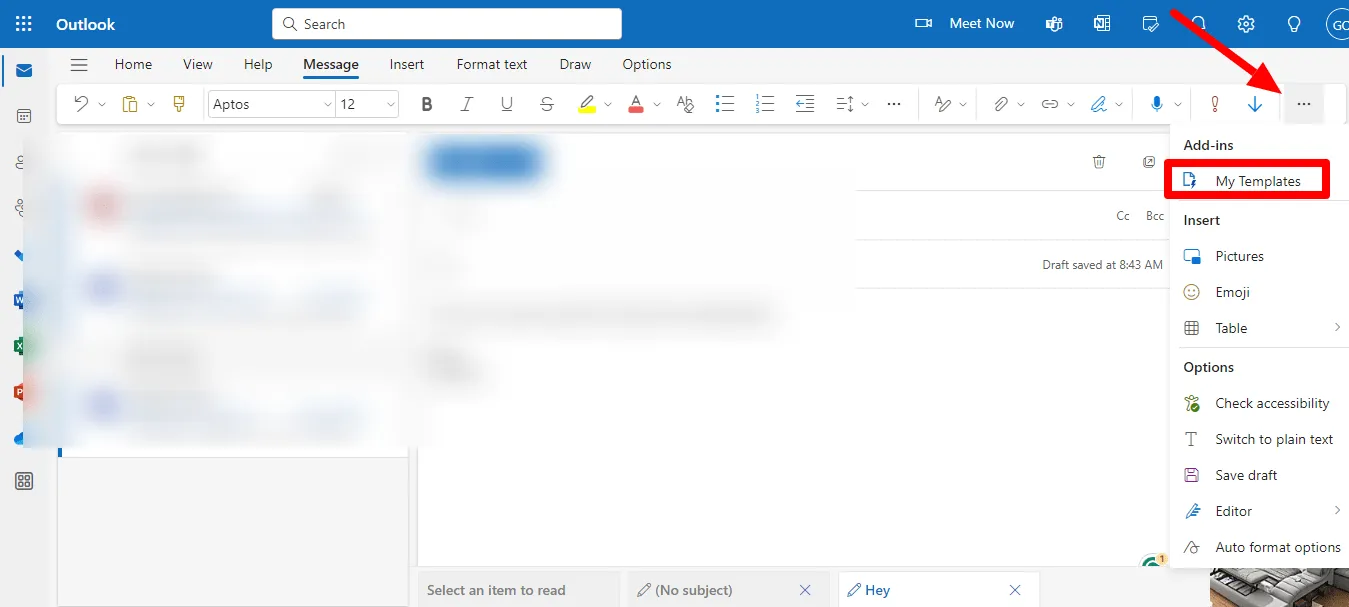Insert a link with chain icon
The image size is (1349, 607).
(x=1049, y=104)
